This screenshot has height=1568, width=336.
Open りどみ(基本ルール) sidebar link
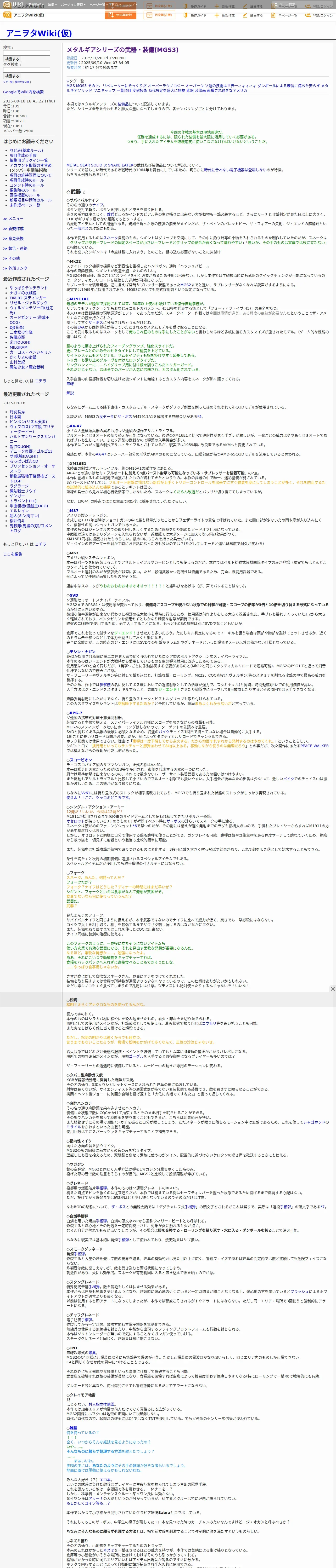coord(26,150)
